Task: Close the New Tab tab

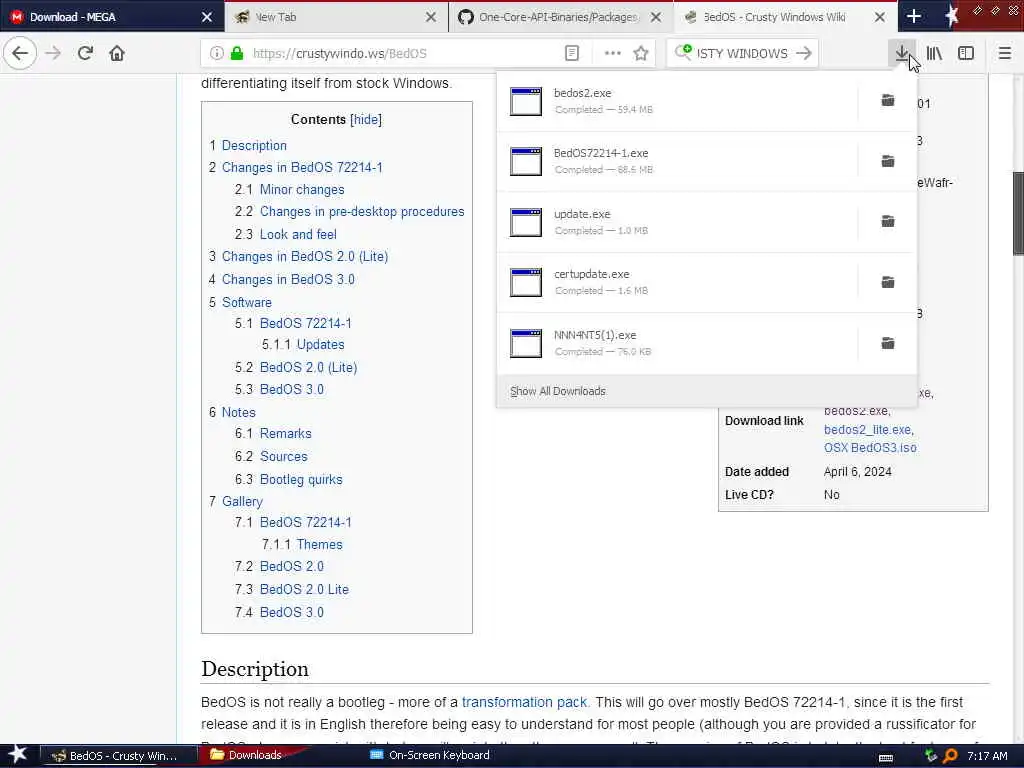Action: (431, 17)
